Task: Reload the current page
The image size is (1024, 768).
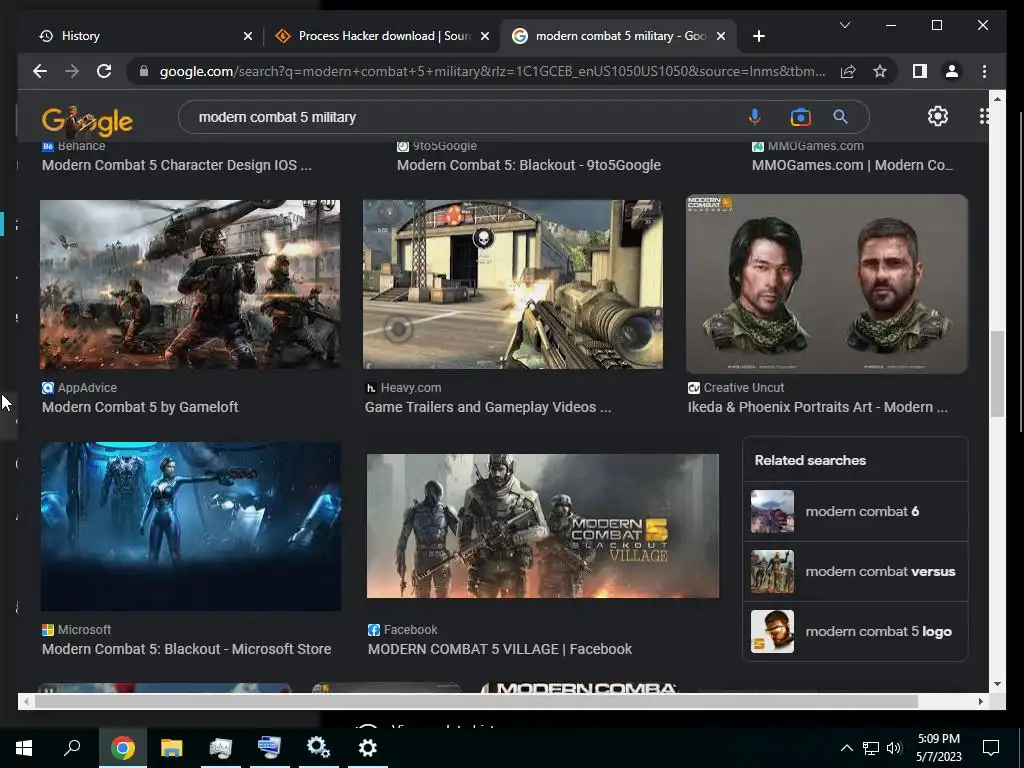Action: [x=104, y=71]
